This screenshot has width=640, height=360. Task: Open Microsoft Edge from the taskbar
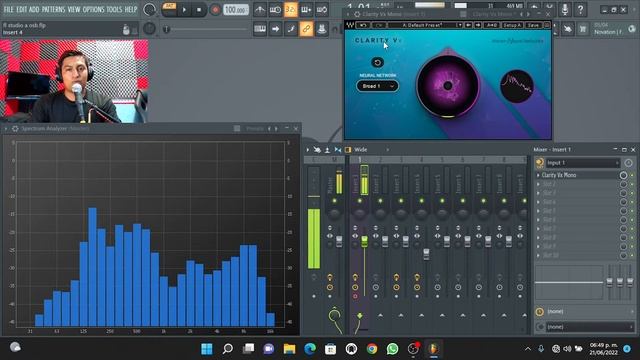[310, 349]
